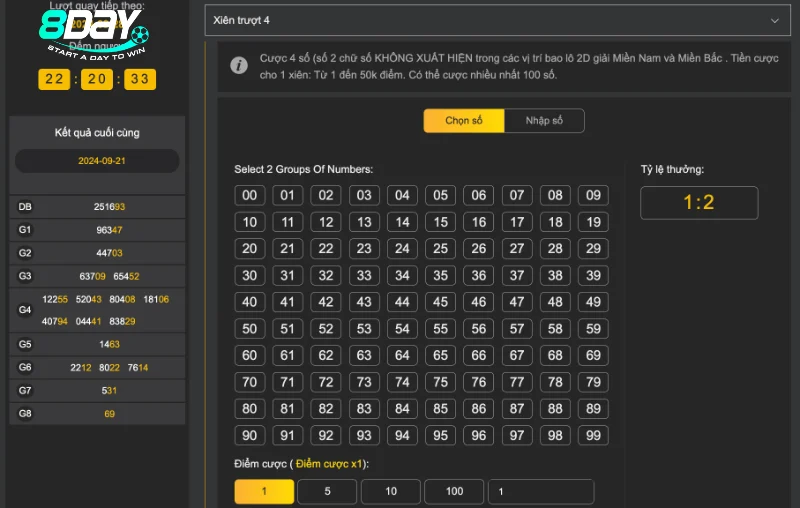Click the custom bet points input field

pyautogui.click(x=540, y=492)
